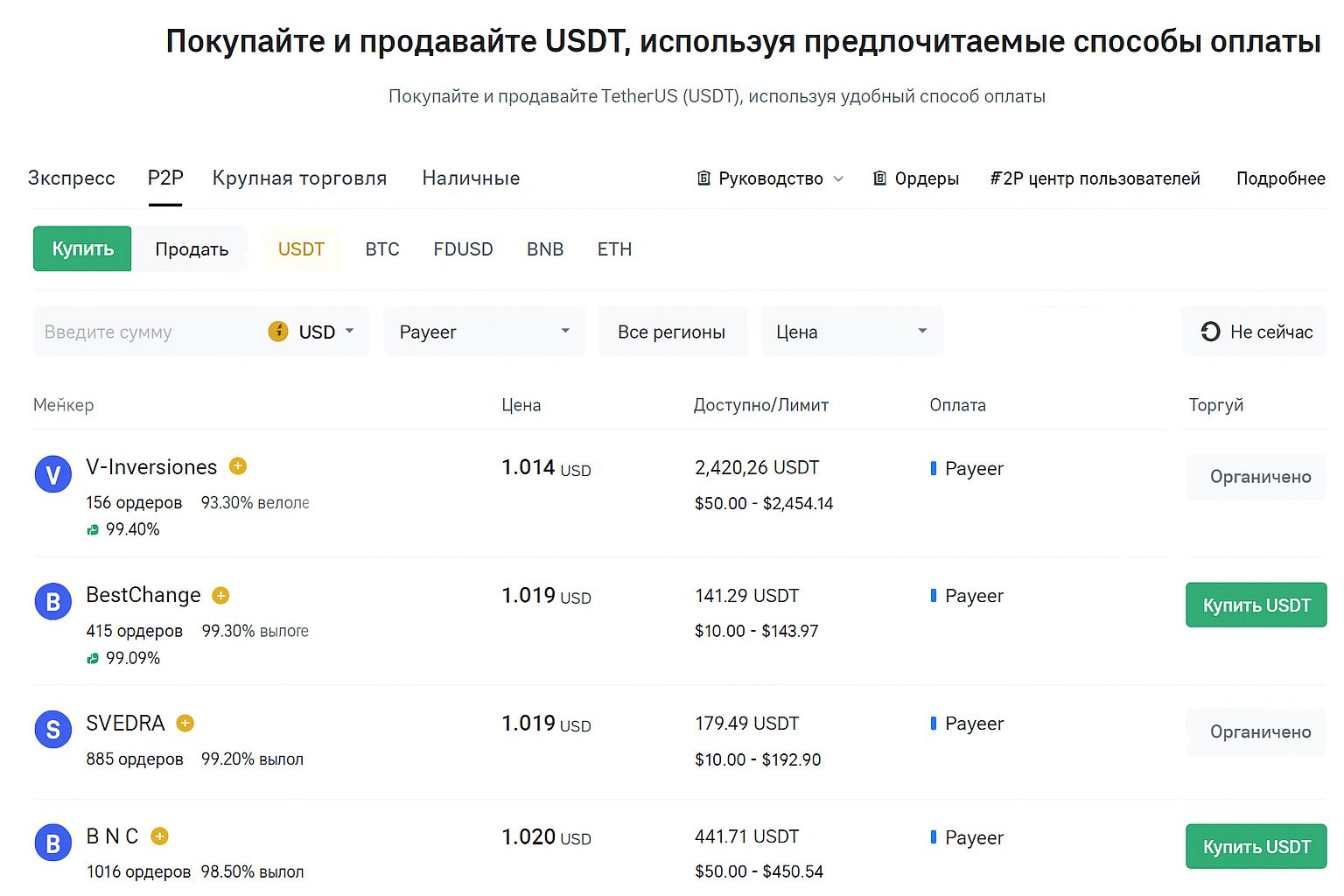Click BestChange verified badge icon

[x=220, y=596]
